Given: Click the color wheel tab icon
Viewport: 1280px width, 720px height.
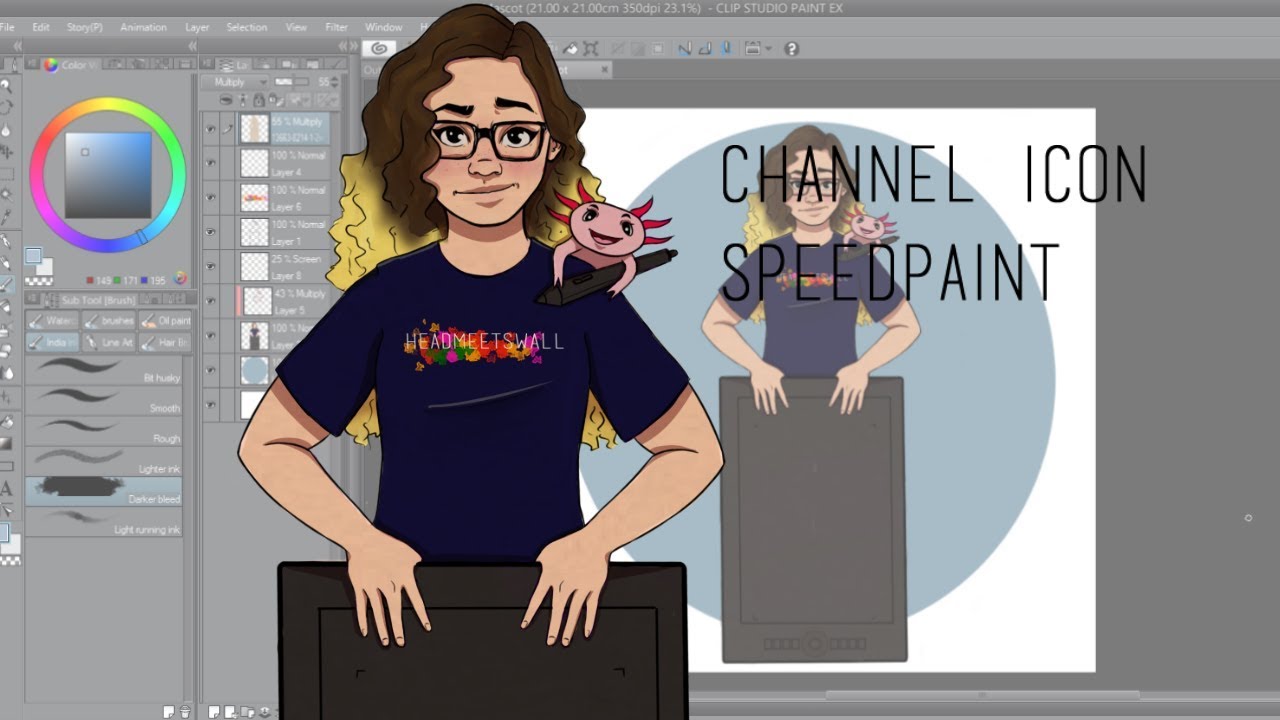Looking at the screenshot, I should pos(50,65).
